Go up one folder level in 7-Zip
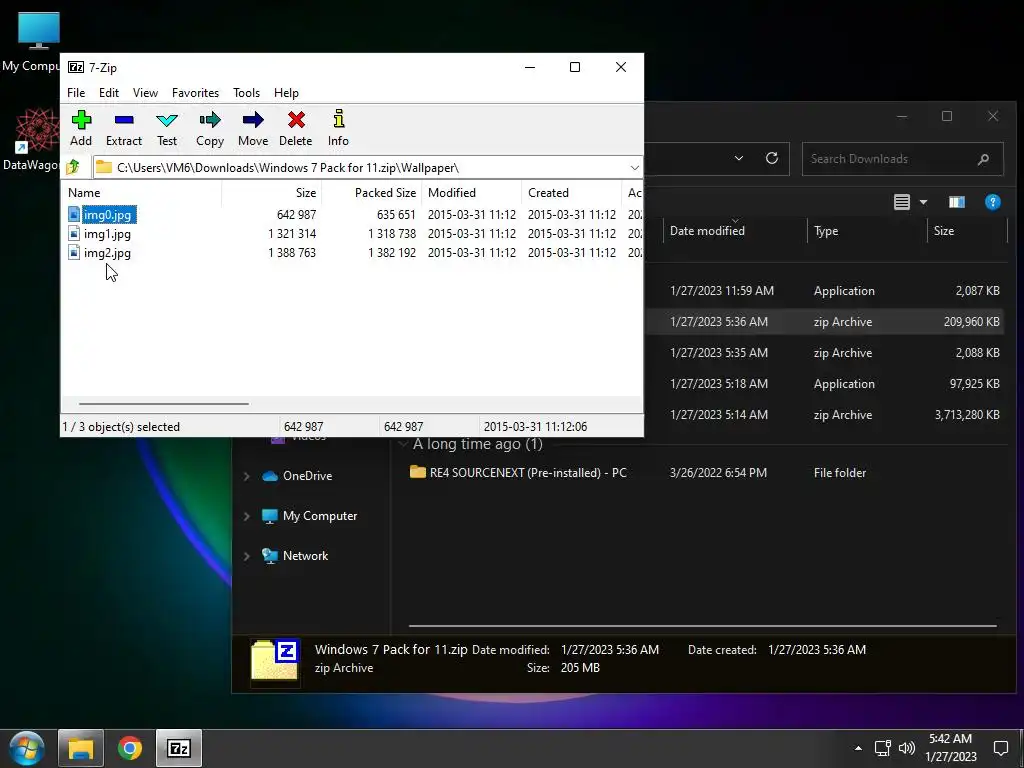The image size is (1024, 768). (x=73, y=167)
